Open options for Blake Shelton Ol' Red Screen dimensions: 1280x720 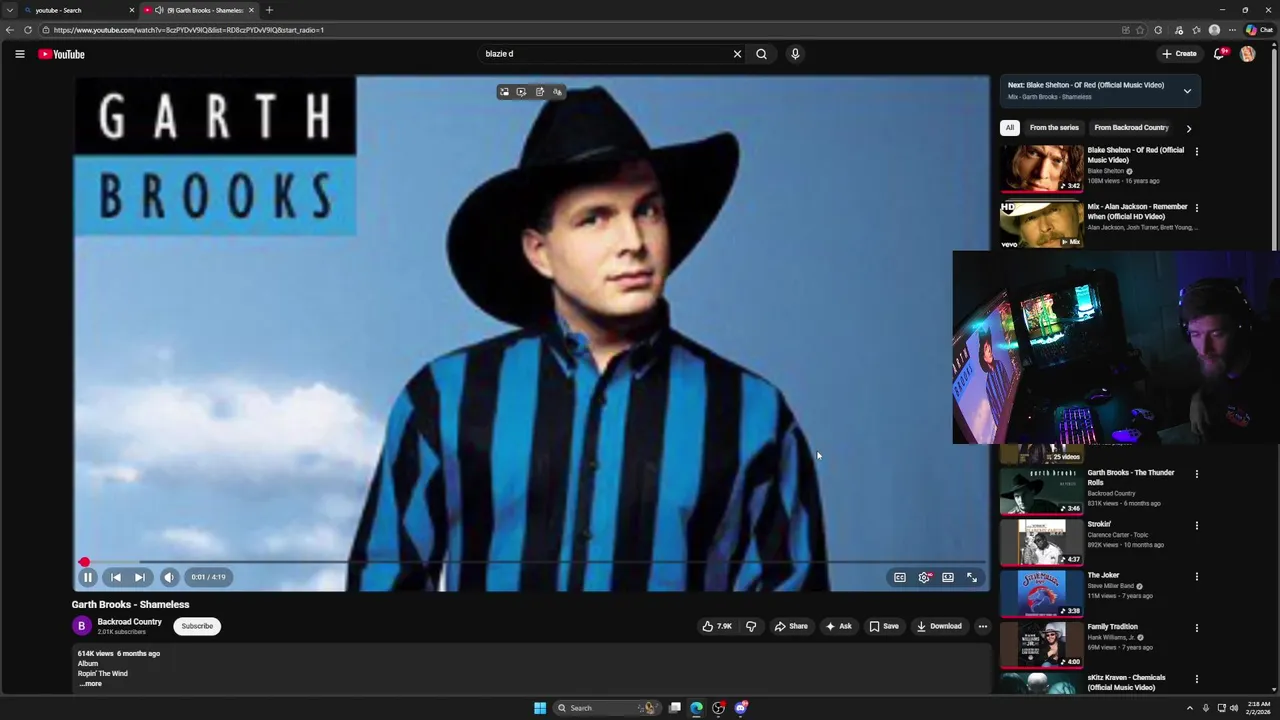pyautogui.click(x=1196, y=152)
